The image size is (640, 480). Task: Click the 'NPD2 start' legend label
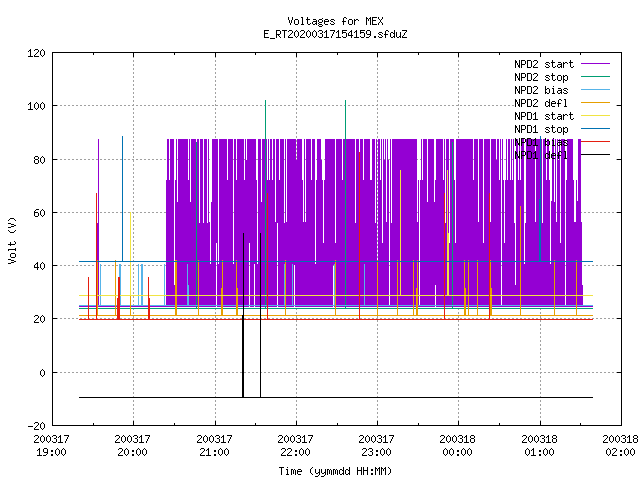pos(544,64)
